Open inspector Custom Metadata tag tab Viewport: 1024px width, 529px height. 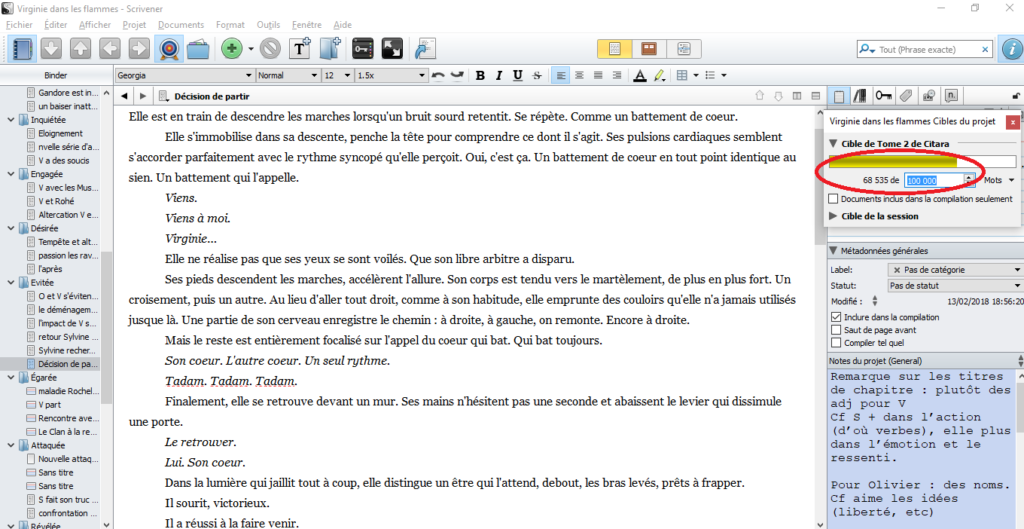click(x=906, y=97)
